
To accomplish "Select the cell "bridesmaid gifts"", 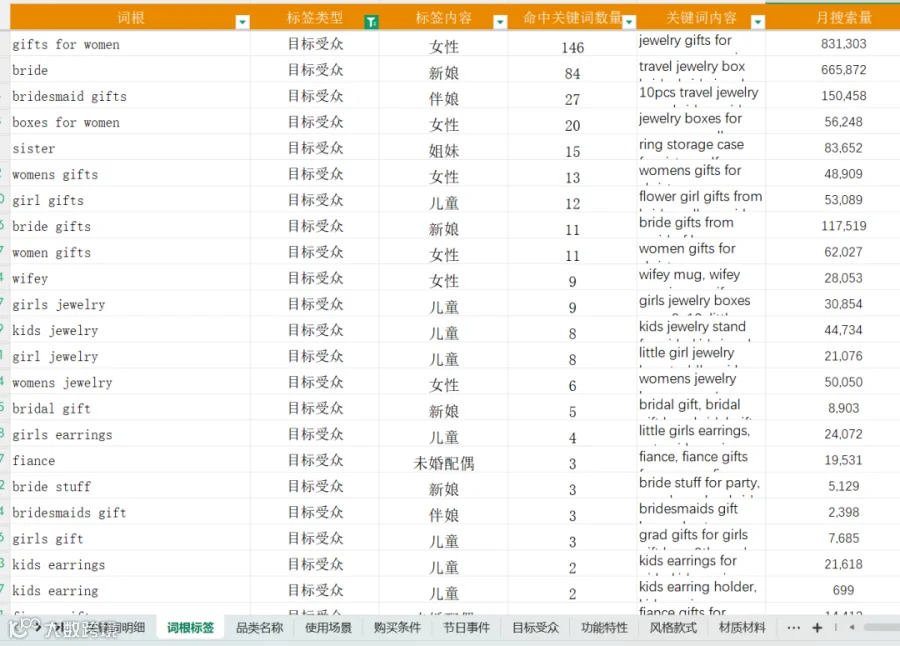I will [130, 96].
